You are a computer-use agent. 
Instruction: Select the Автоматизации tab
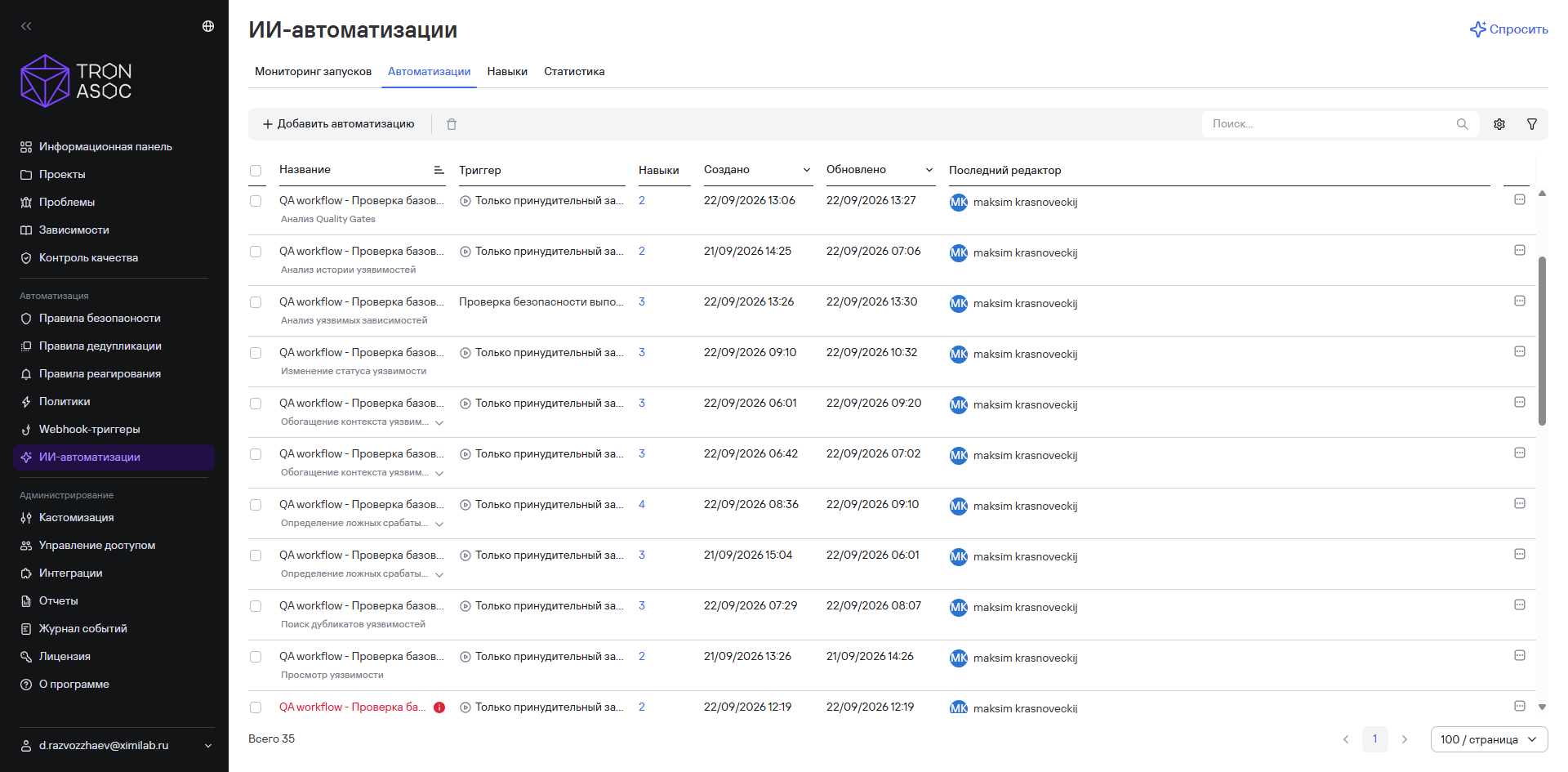click(x=429, y=72)
